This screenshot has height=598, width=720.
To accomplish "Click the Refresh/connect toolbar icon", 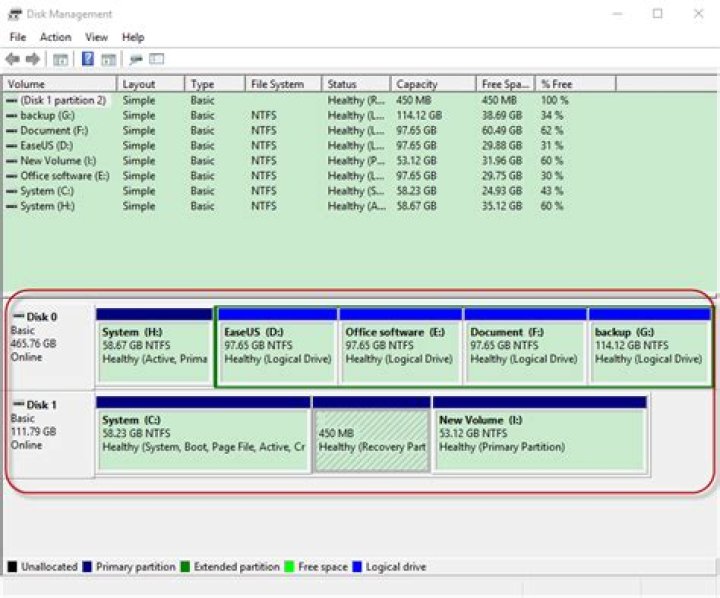I will pyautogui.click(x=136, y=59).
